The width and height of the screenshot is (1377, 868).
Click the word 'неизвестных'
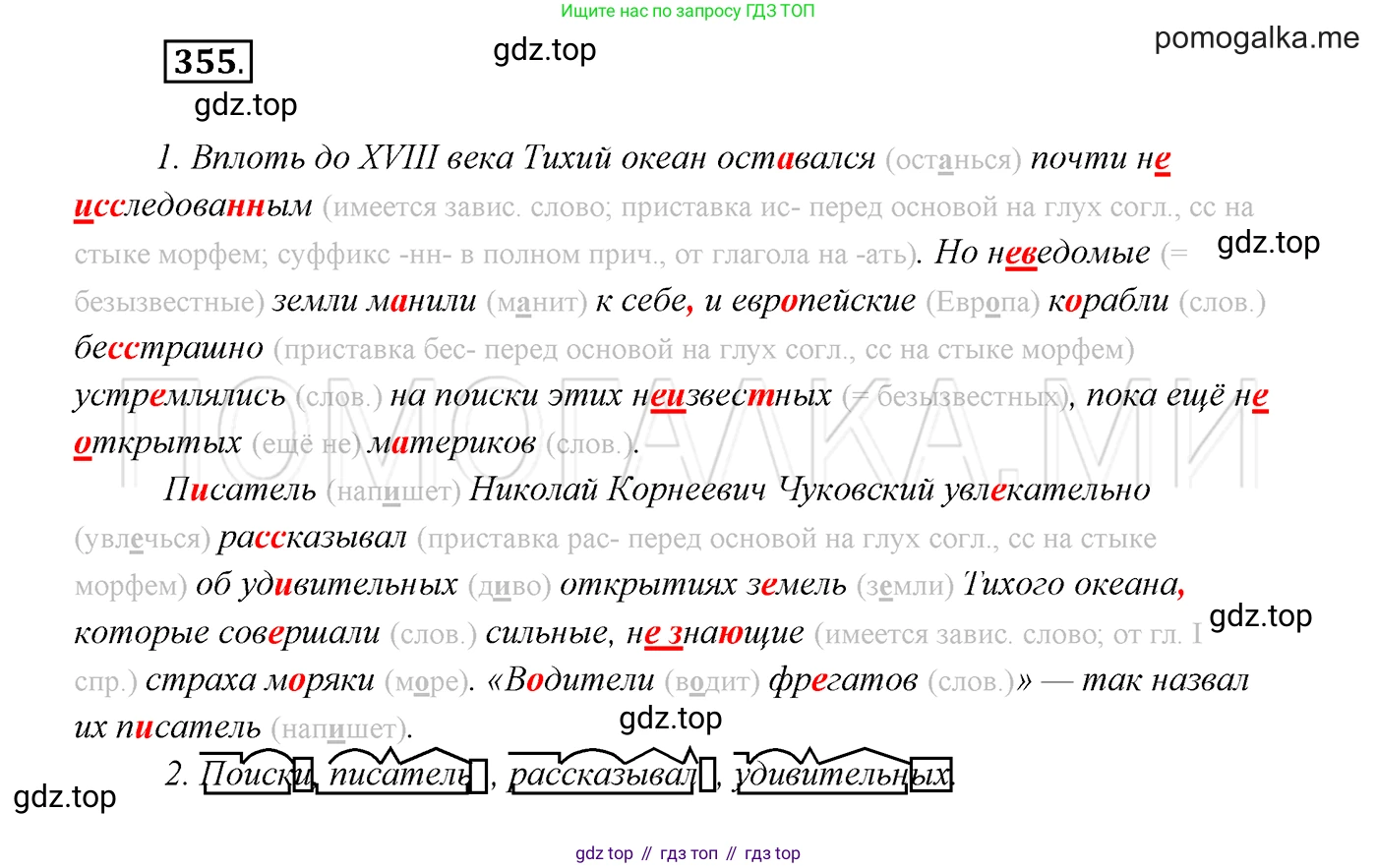[x=732, y=395]
